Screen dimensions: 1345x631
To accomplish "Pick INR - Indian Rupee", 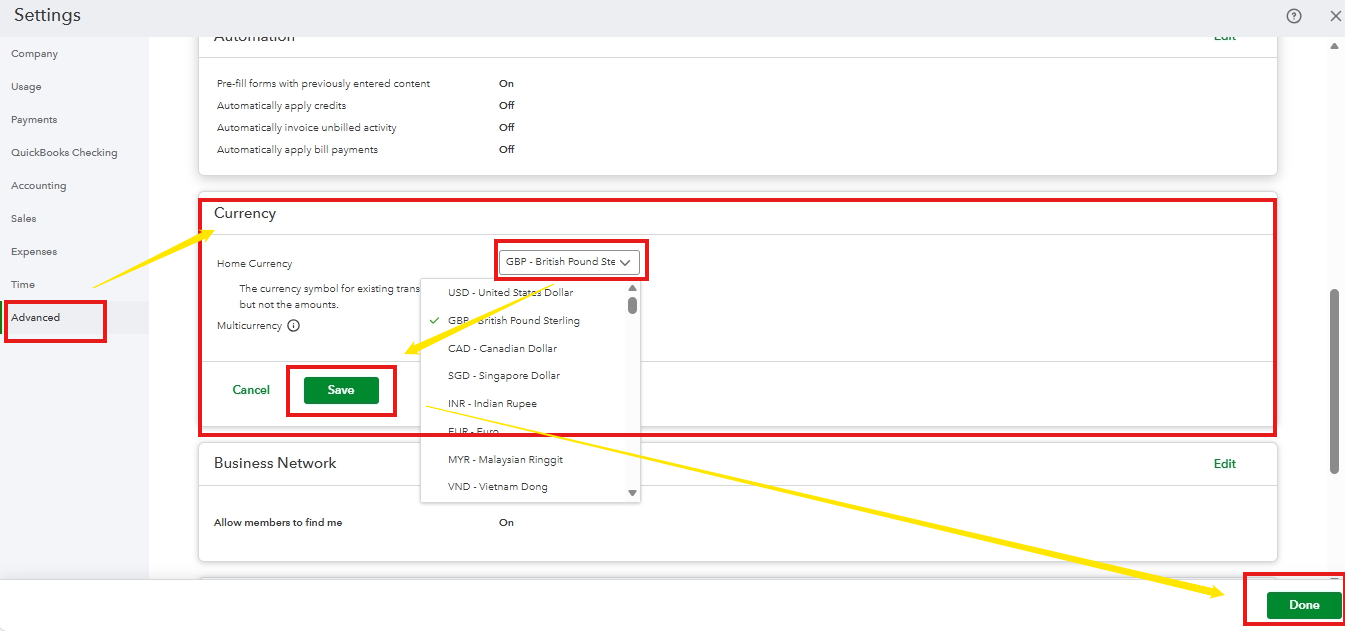I will [x=492, y=404].
